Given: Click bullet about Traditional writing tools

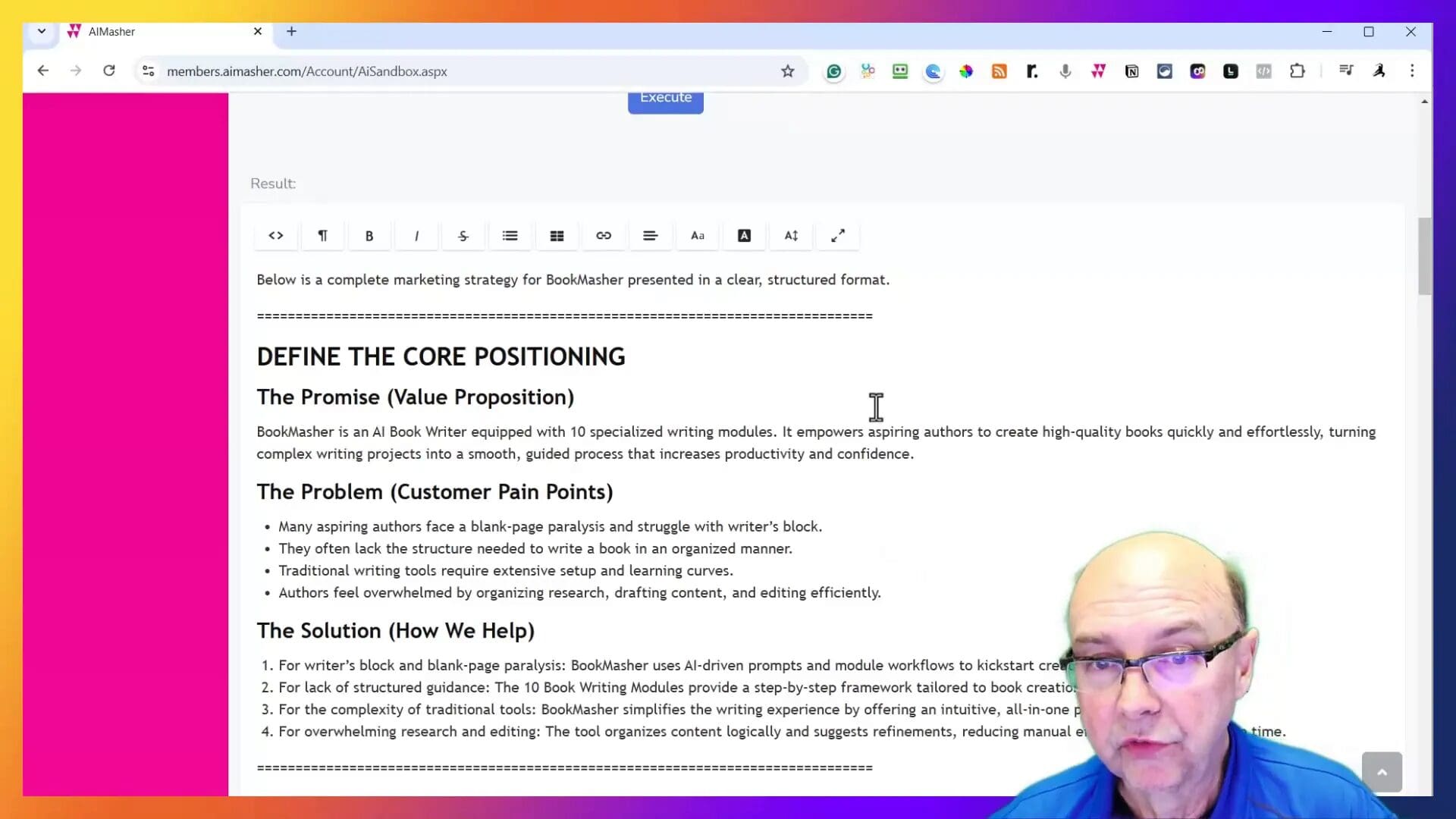Looking at the screenshot, I should [506, 570].
